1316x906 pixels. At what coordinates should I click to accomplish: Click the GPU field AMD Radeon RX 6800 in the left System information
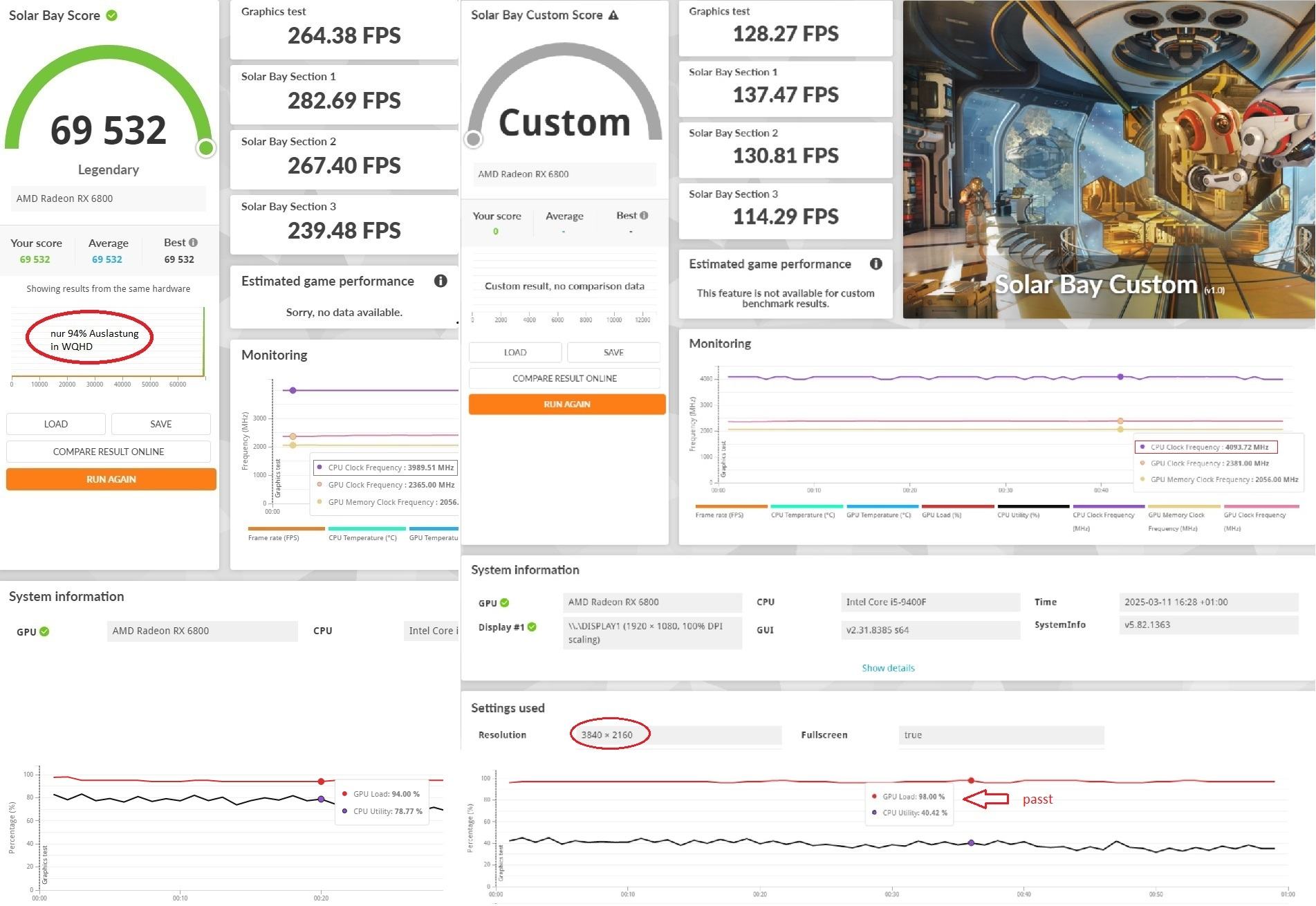(x=203, y=631)
